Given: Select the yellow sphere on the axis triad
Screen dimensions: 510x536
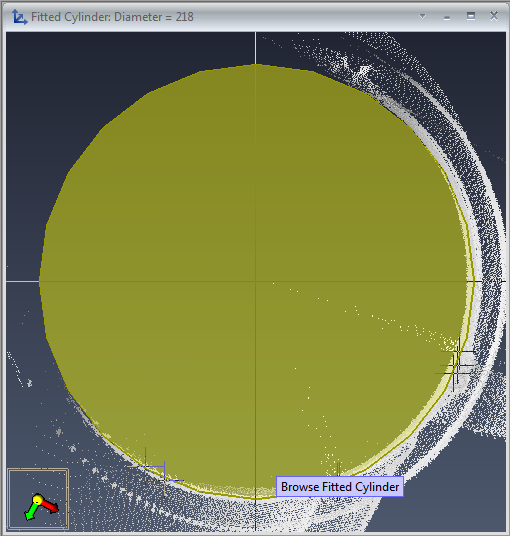Looking at the screenshot, I should tap(38, 499).
